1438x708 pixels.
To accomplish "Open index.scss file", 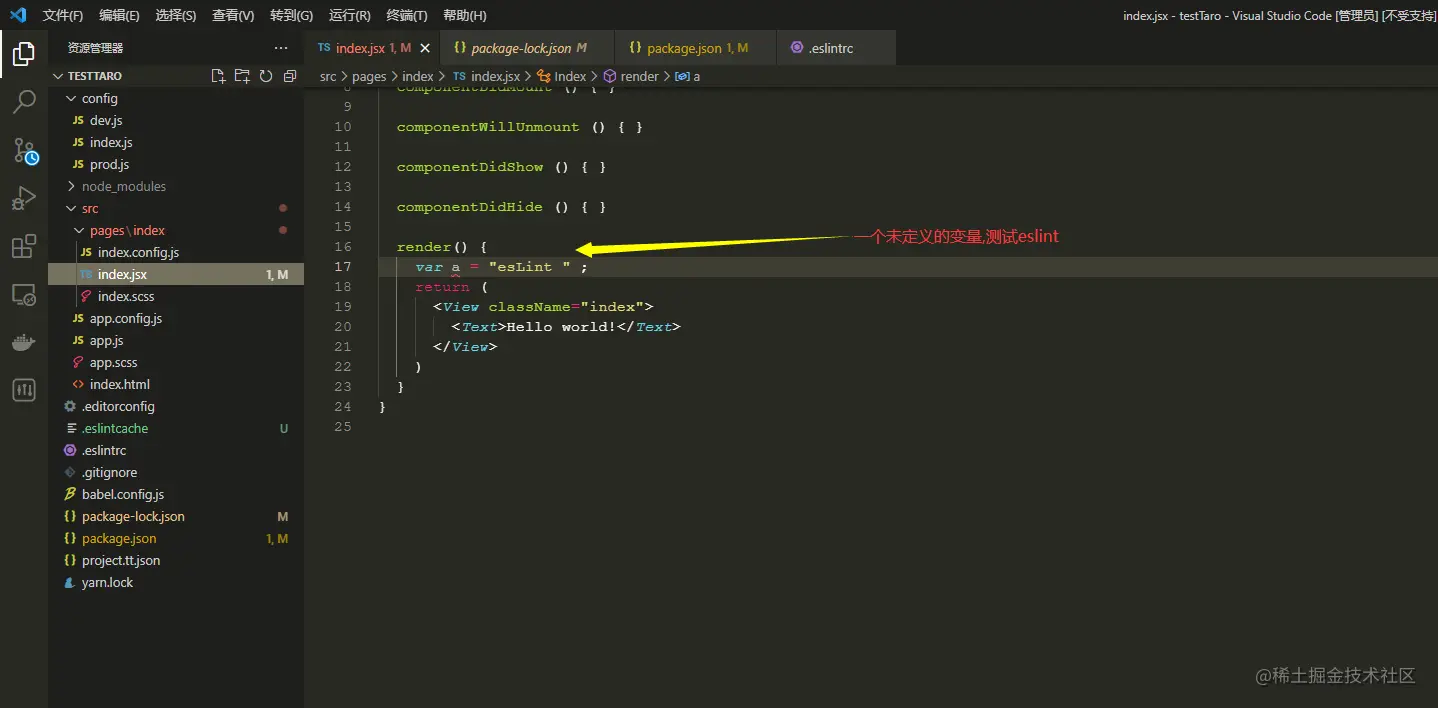I will pyautogui.click(x=126, y=296).
